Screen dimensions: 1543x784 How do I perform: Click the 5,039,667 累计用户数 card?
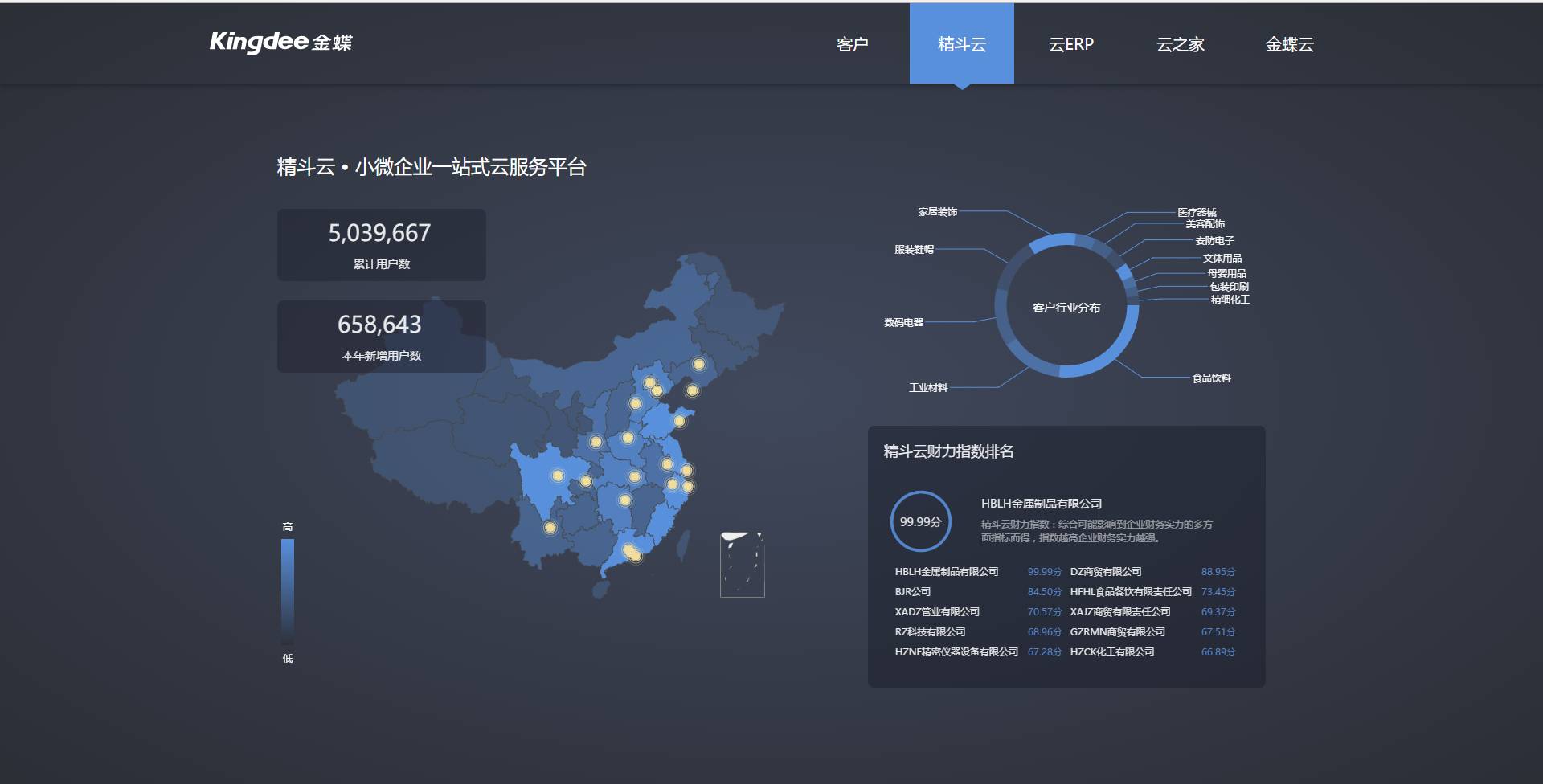click(x=382, y=245)
